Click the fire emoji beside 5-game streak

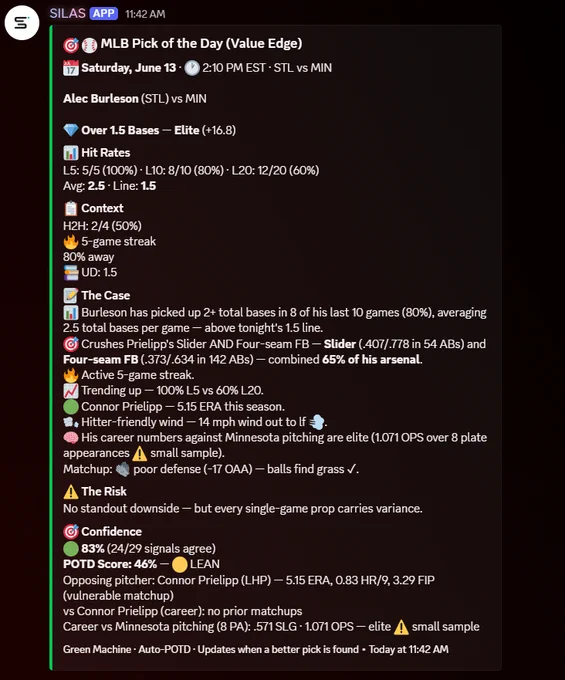(71, 242)
